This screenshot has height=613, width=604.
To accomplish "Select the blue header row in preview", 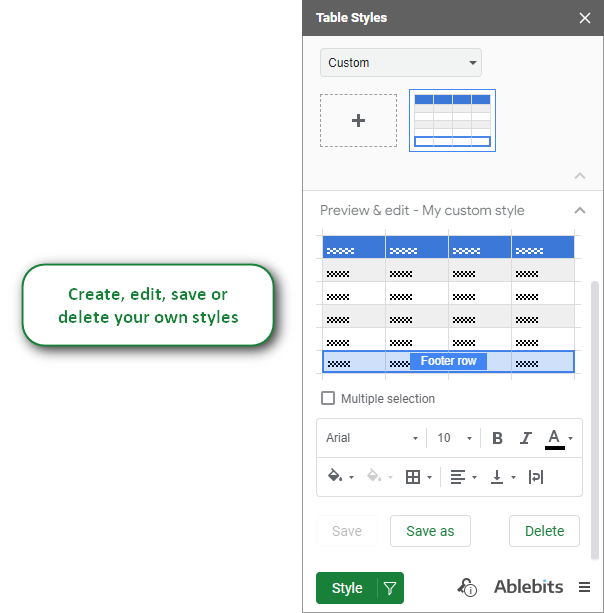I will coord(448,247).
